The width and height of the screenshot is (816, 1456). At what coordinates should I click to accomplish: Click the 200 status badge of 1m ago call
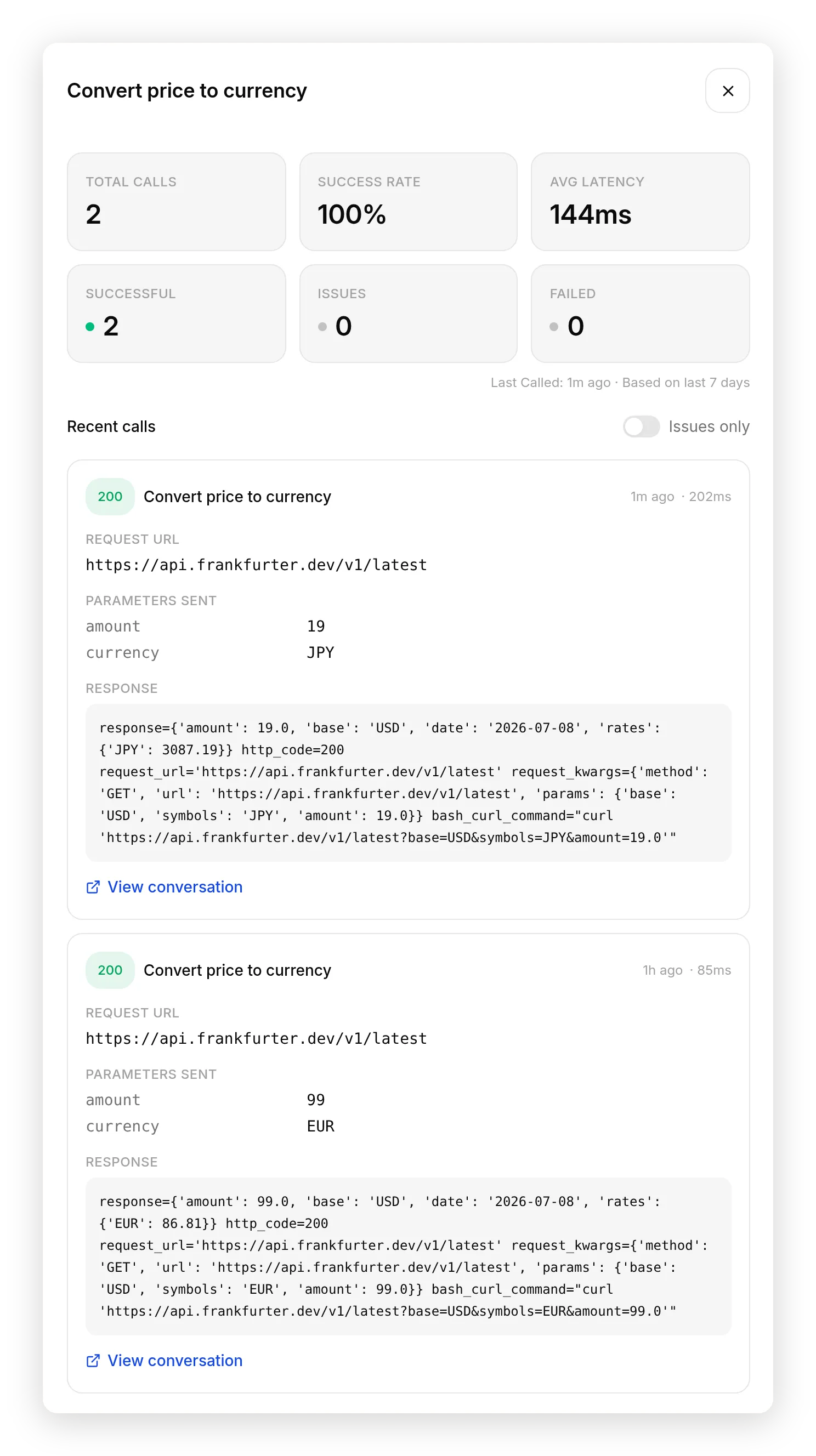tap(110, 497)
